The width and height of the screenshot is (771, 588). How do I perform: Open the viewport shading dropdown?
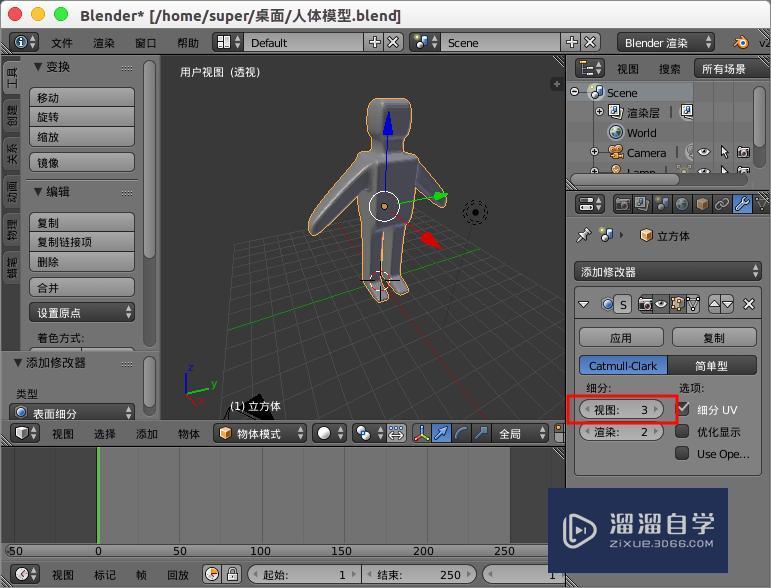[329, 433]
